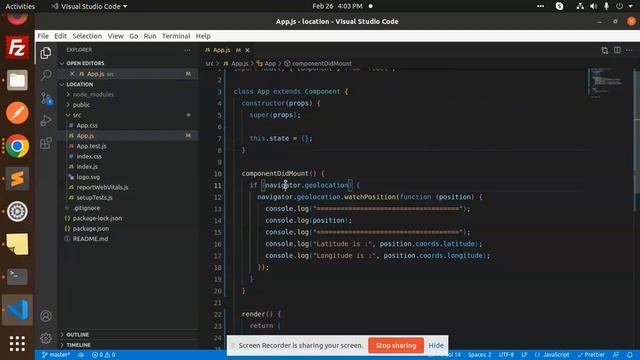640x360 pixels.
Task: Click Activities in the top bar
Action: pos(20,6)
